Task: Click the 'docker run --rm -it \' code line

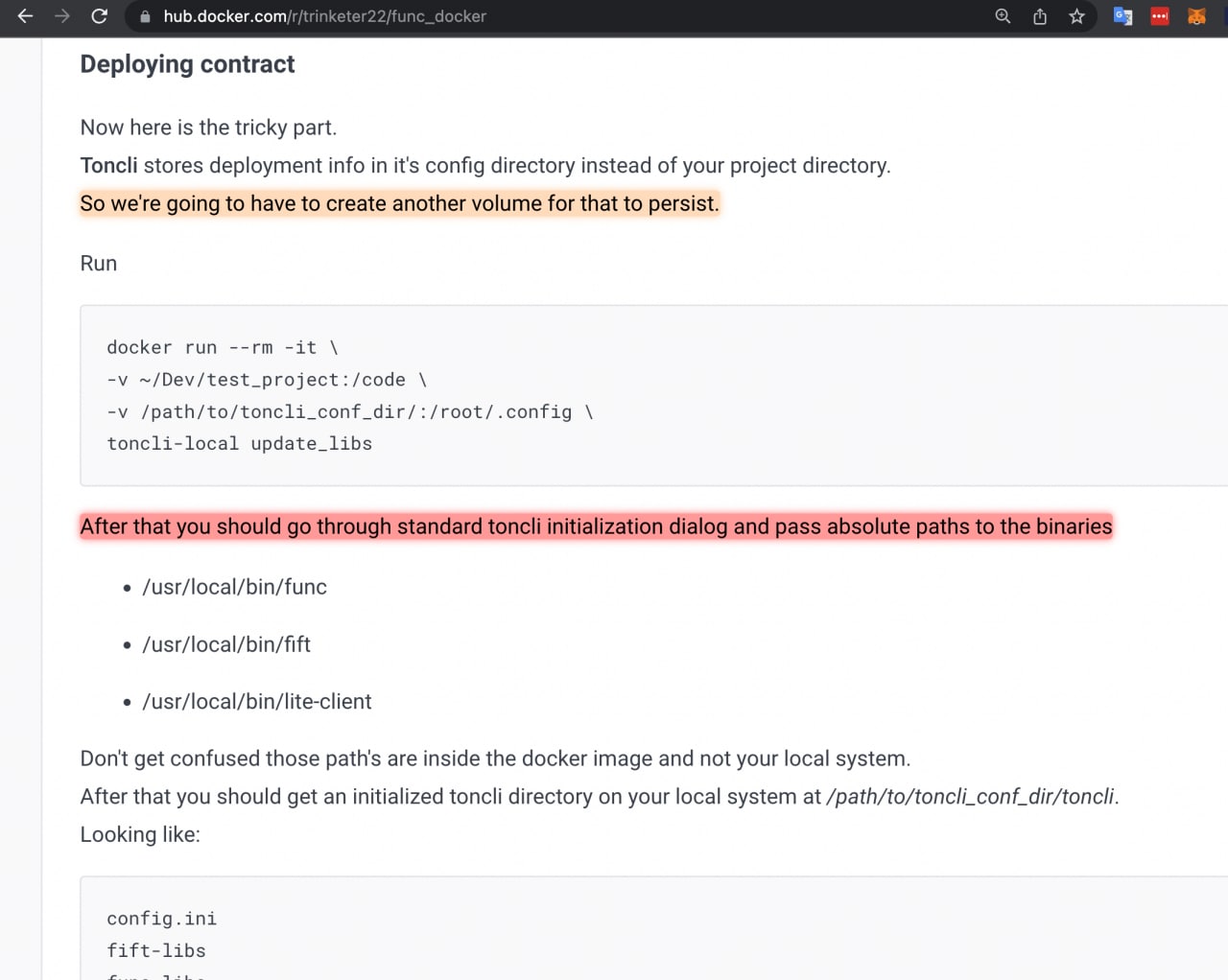Action: tap(223, 347)
